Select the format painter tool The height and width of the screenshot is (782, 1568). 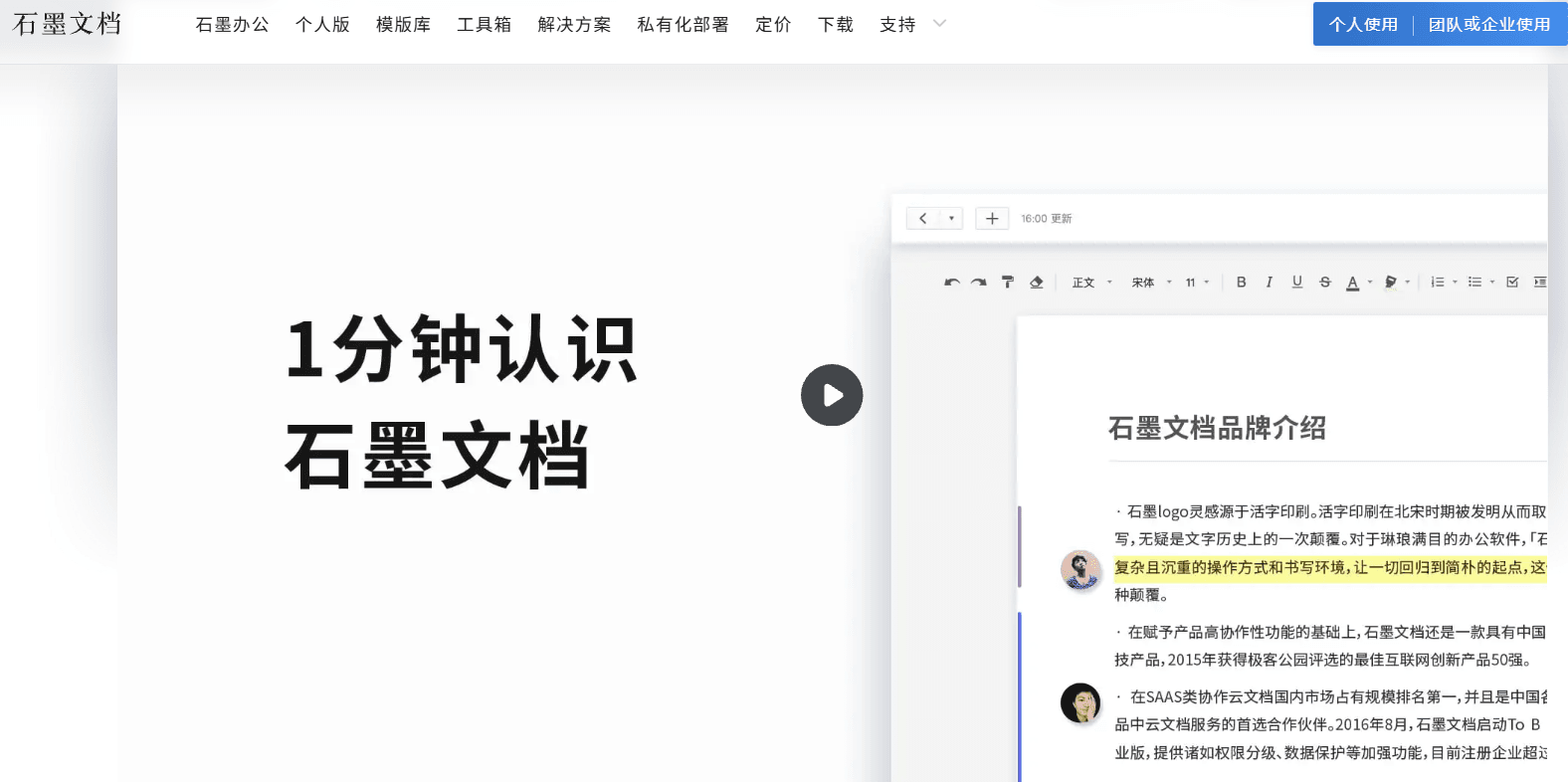coord(1008,283)
